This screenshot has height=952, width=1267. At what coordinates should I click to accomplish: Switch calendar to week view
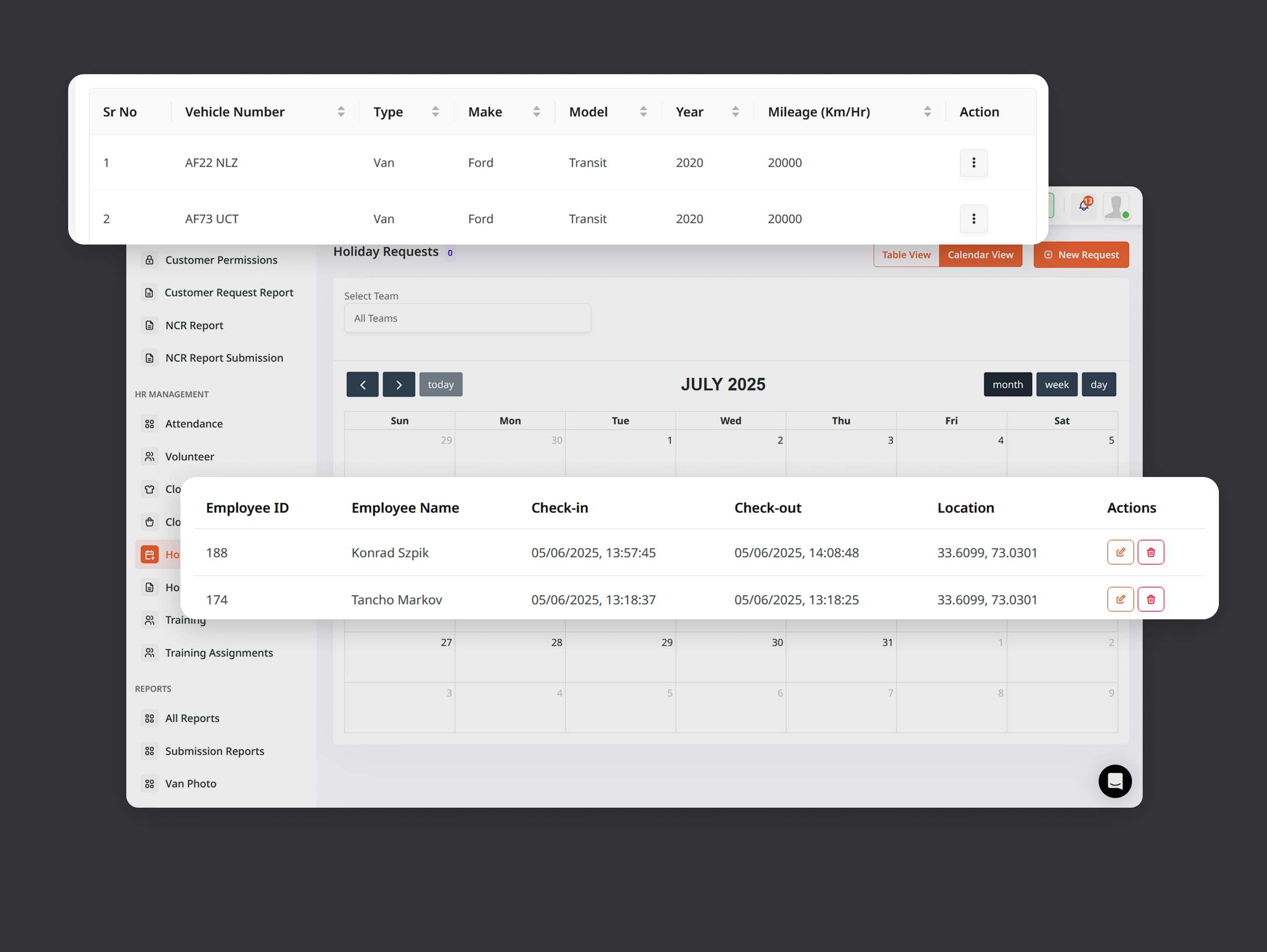click(x=1056, y=384)
